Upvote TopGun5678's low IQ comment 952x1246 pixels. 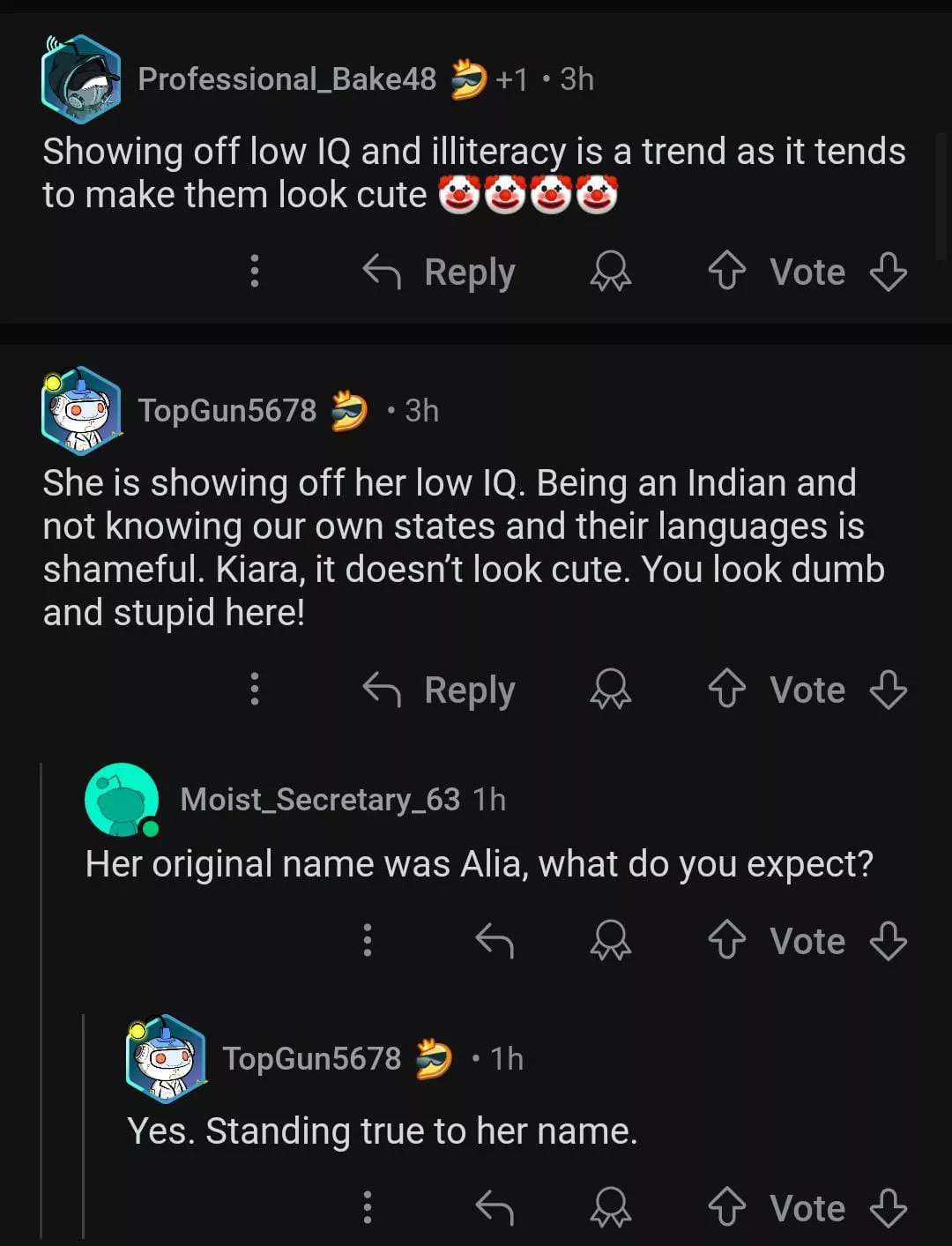[727, 689]
